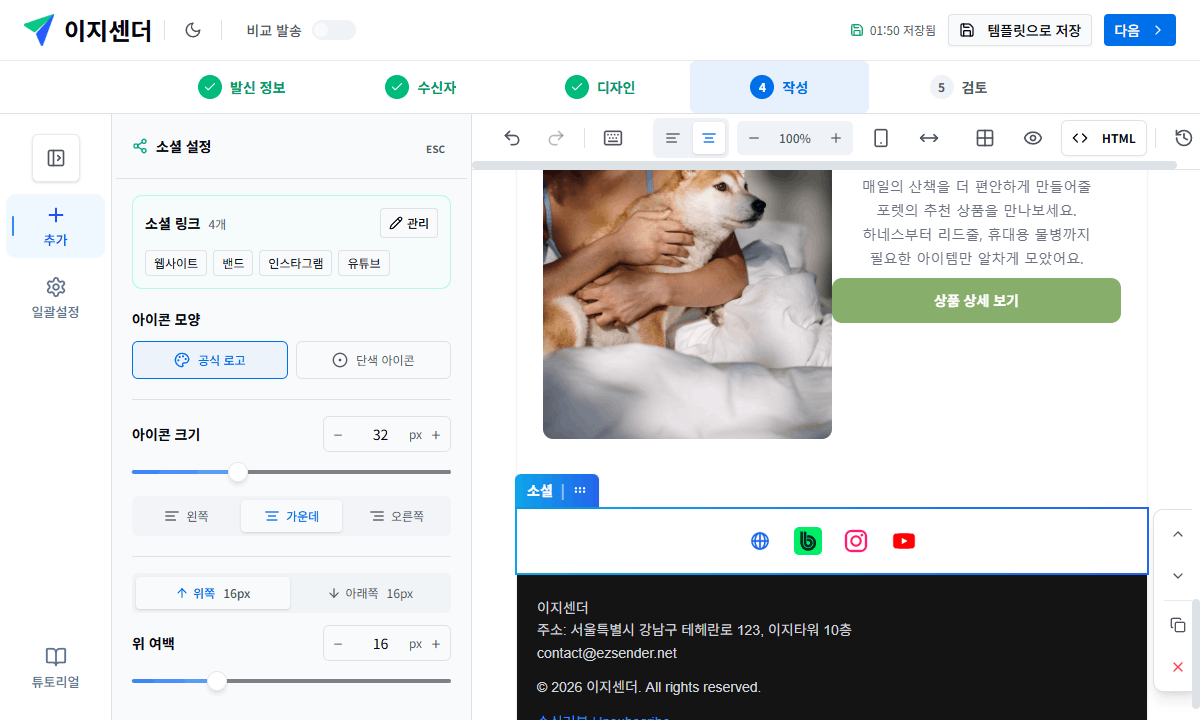1200x720 pixels.
Task: Click the 소셜 block label
Action: pos(540,490)
